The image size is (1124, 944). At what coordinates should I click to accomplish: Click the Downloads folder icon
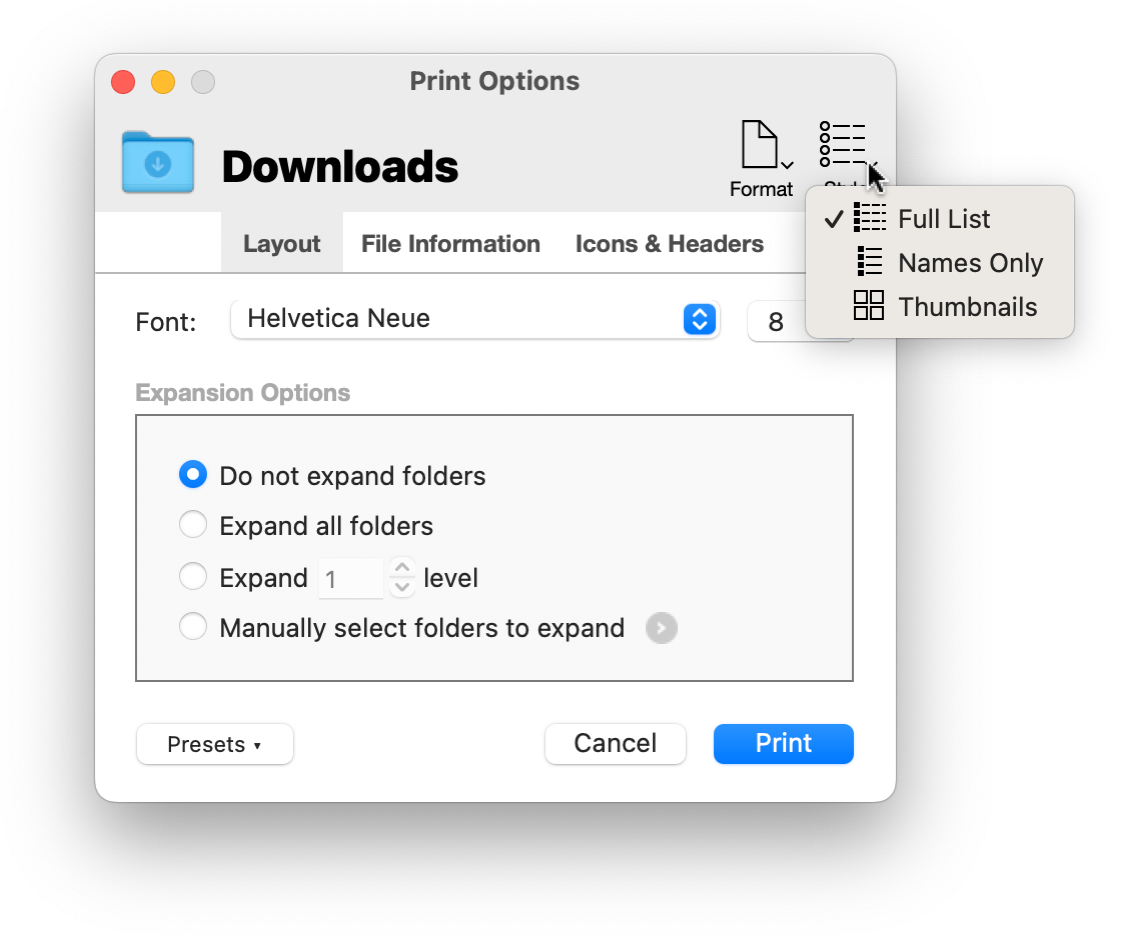[156, 163]
